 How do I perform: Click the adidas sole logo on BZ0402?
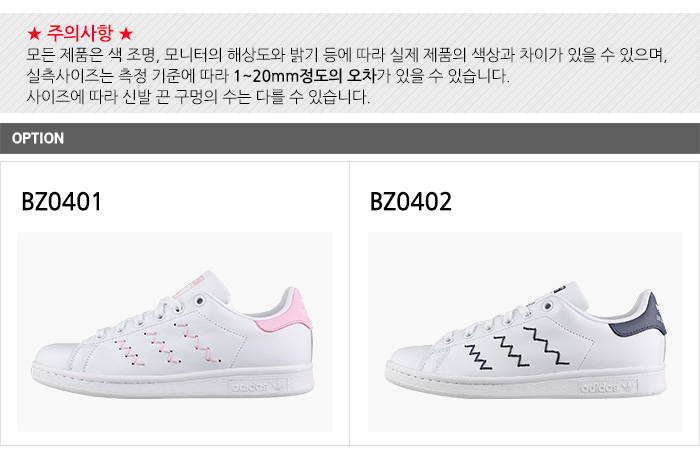tap(608, 387)
